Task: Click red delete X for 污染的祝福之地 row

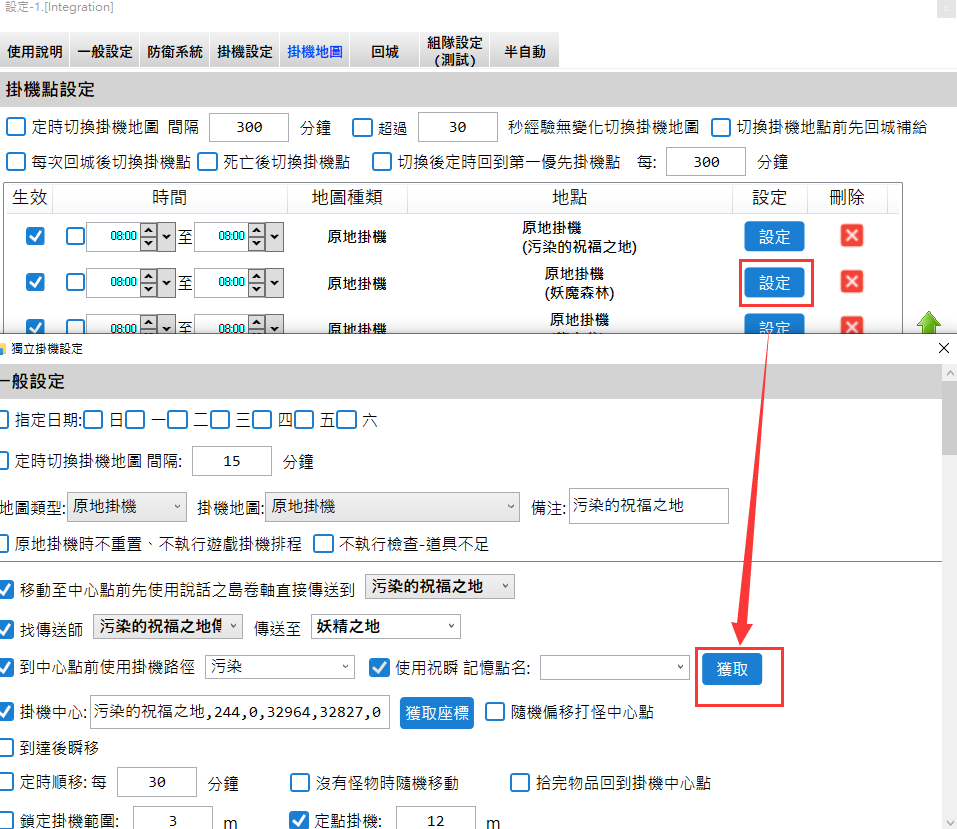Action: (851, 236)
